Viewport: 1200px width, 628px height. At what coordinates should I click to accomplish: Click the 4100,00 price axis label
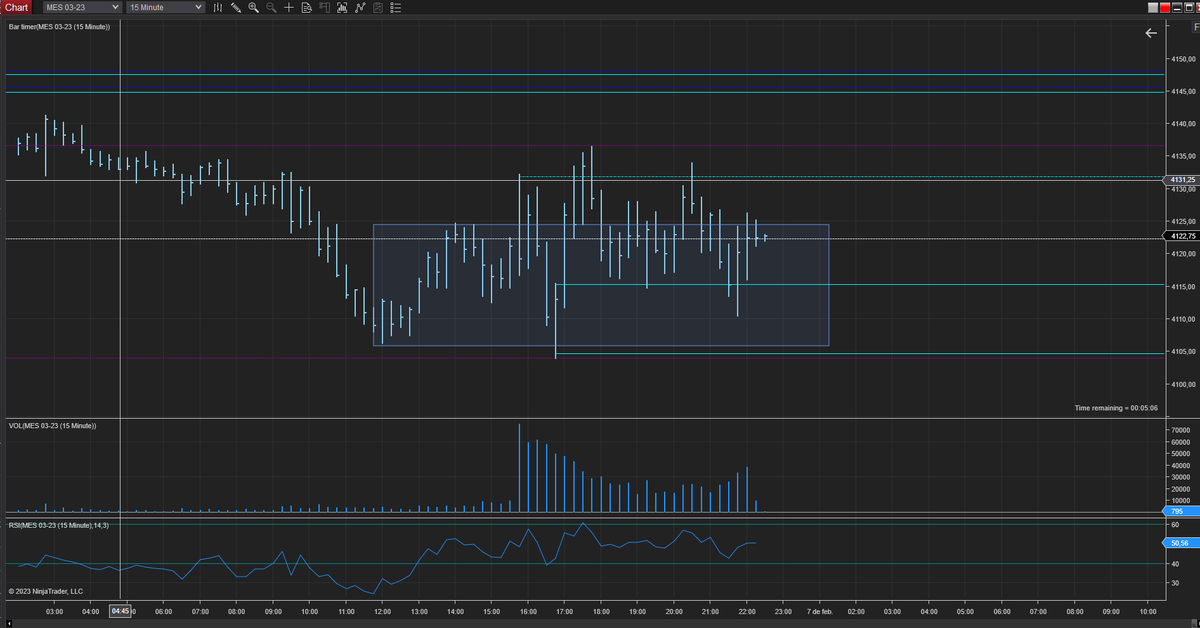(1184, 385)
